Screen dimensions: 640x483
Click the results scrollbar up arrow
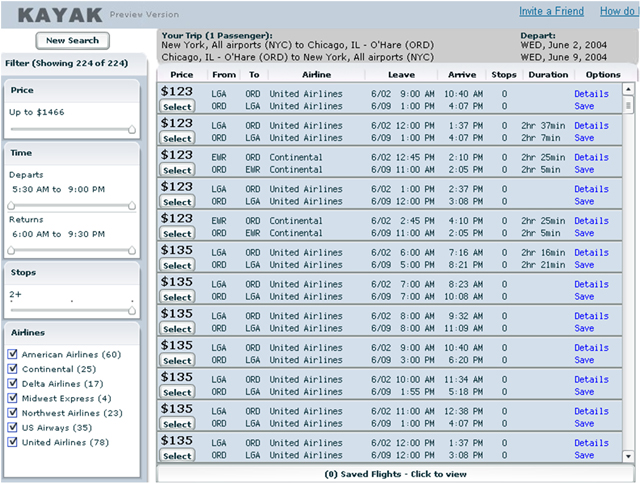pyautogui.click(x=628, y=90)
